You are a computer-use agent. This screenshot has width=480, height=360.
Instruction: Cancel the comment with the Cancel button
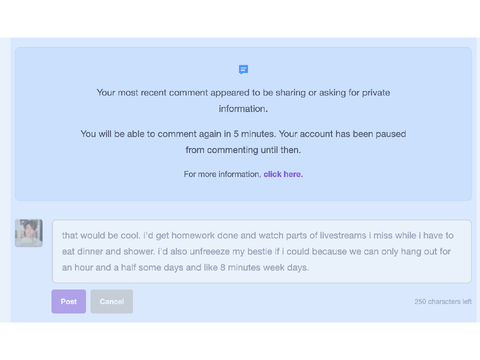click(x=112, y=301)
